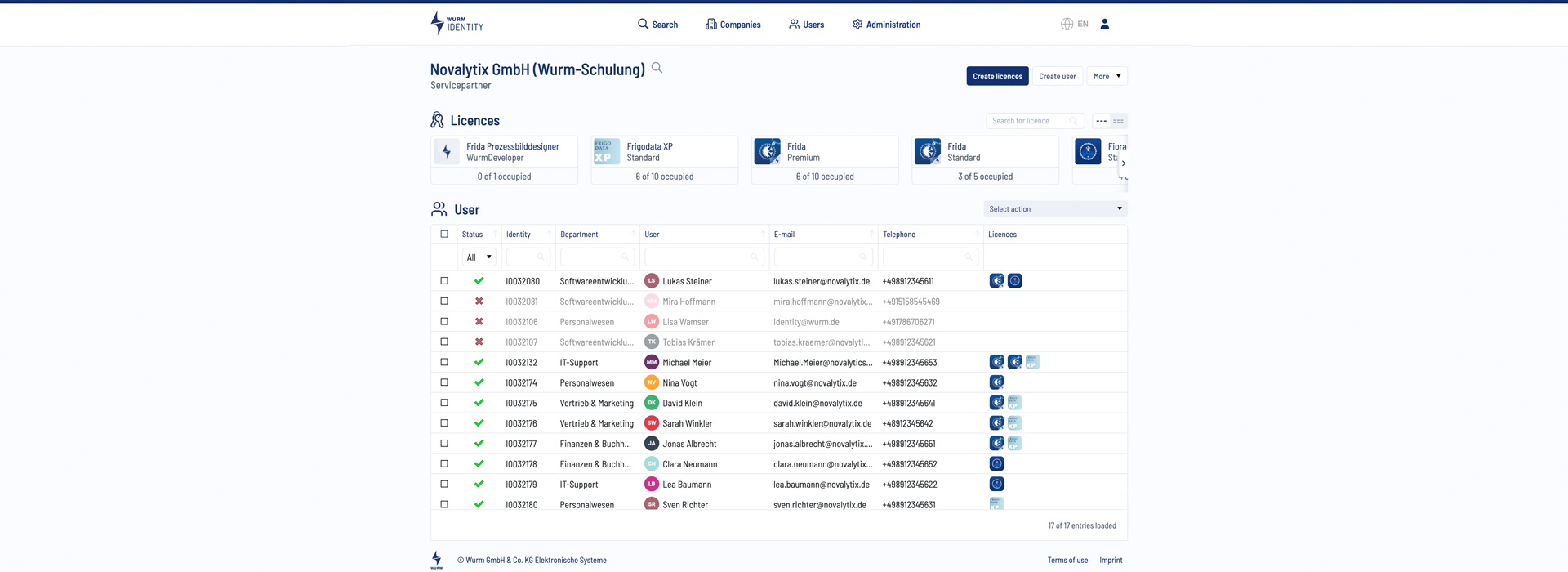This screenshot has height=572, width=1568.
Task: Tick the select-all users checkbox
Action: point(444,234)
